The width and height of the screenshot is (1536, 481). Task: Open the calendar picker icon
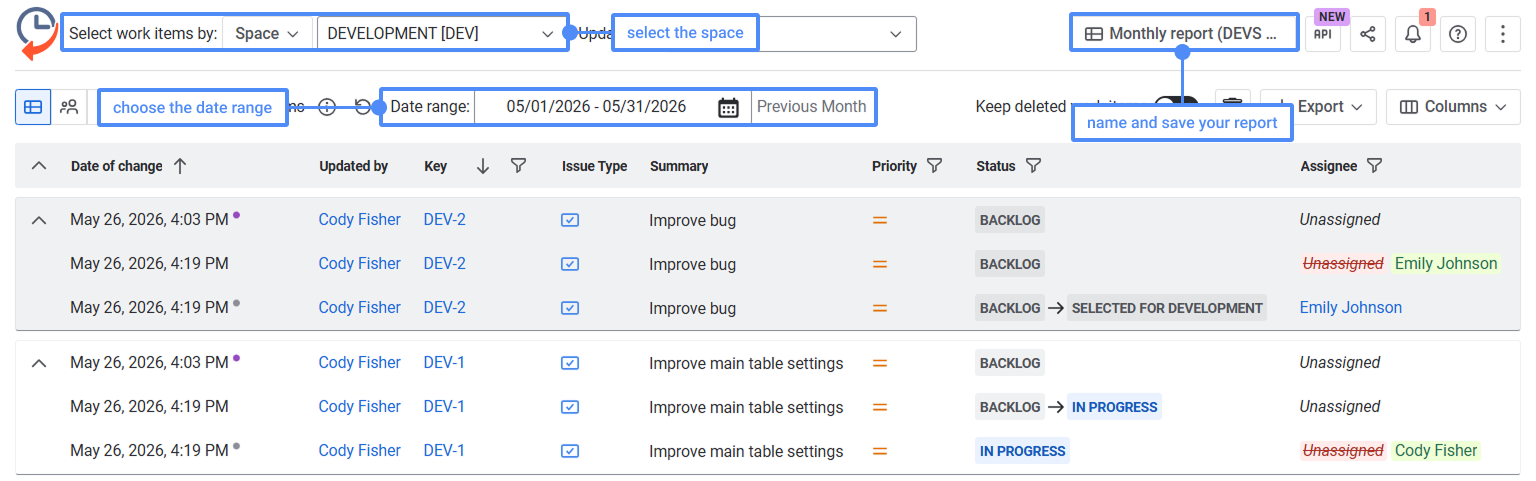[729, 107]
